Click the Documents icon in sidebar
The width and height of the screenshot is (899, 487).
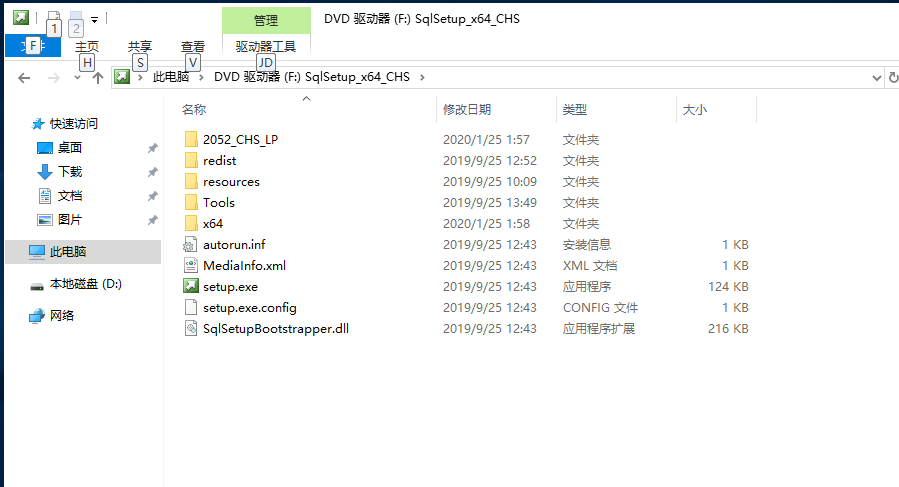pos(45,196)
